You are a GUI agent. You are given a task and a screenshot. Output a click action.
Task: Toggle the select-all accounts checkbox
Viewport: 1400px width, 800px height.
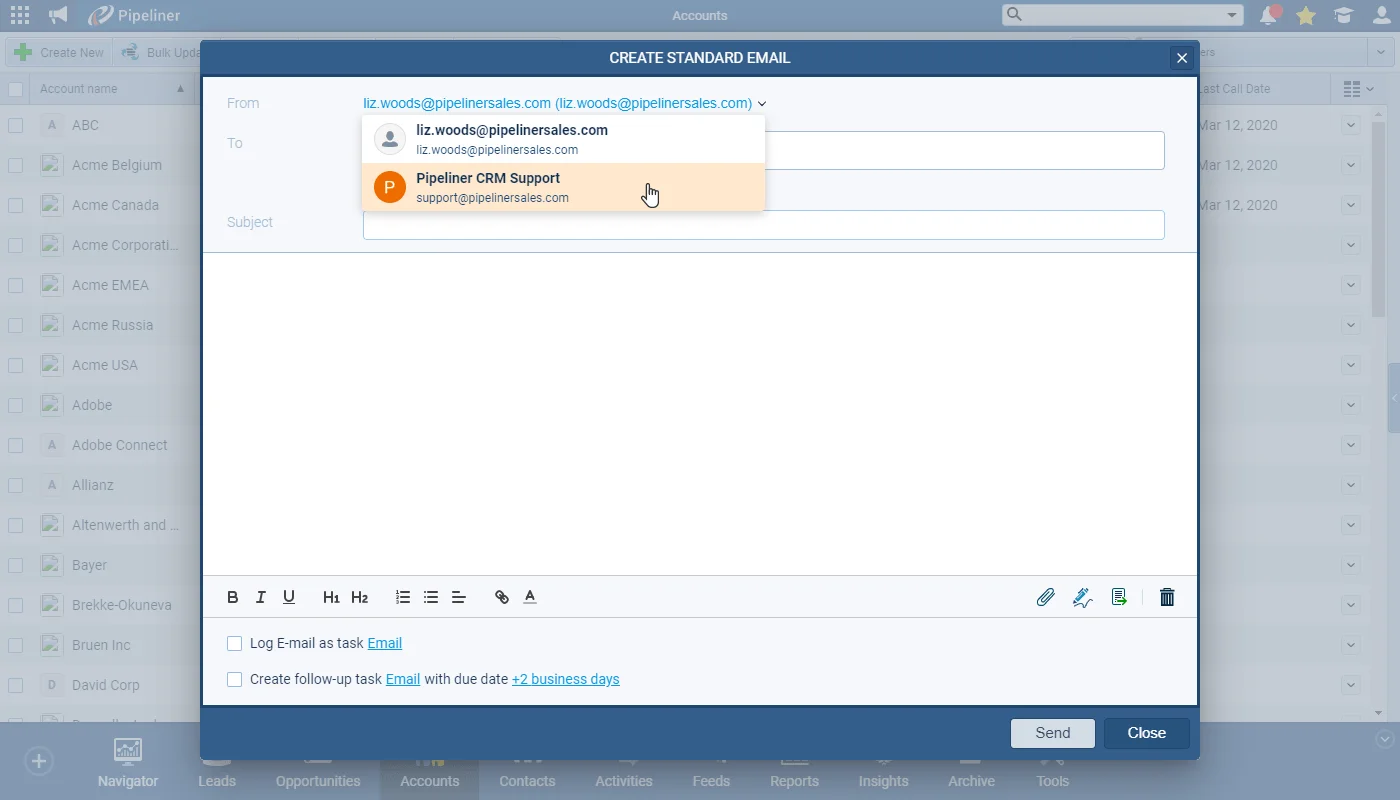point(15,89)
